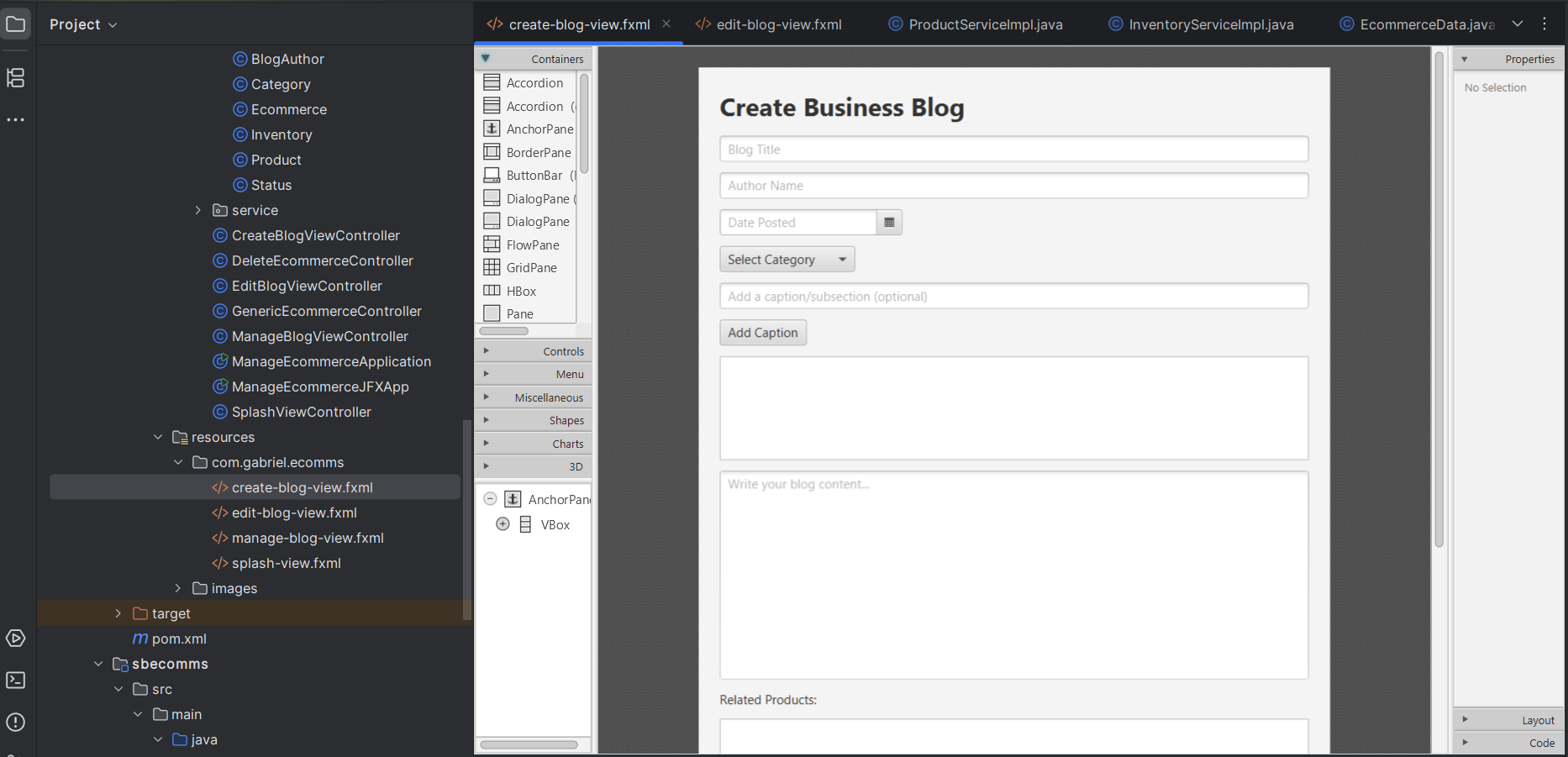The height and width of the screenshot is (757, 1568).
Task: Click the AnchorPane container icon in library
Action: 492,129
